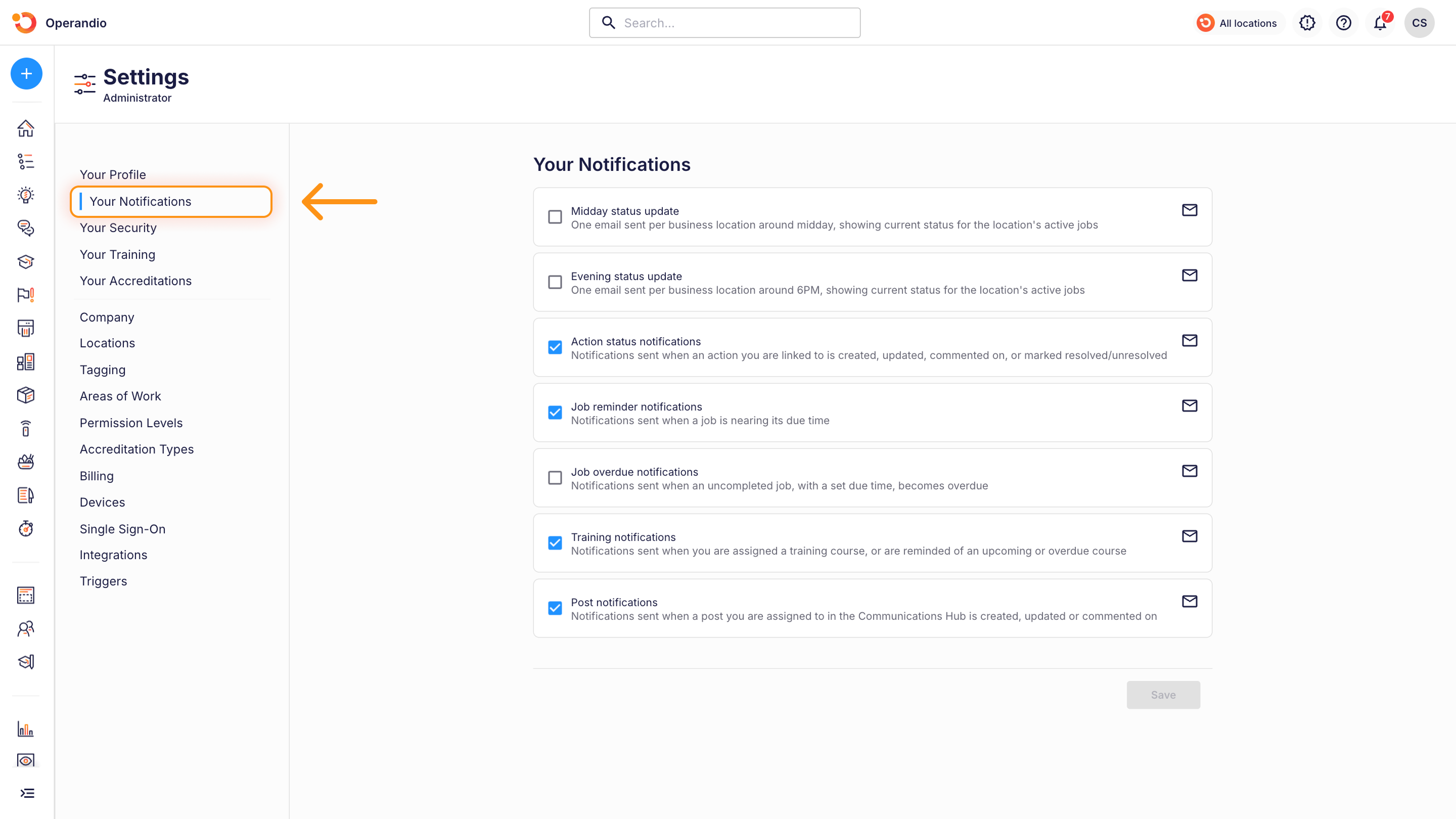Open the people users icon in sidebar

(x=26, y=628)
